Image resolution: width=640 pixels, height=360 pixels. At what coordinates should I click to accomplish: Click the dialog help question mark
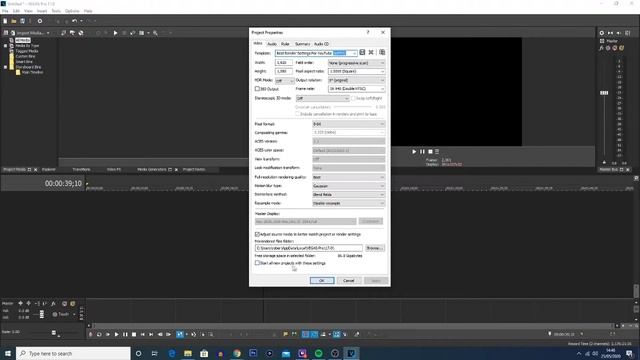coord(368,32)
